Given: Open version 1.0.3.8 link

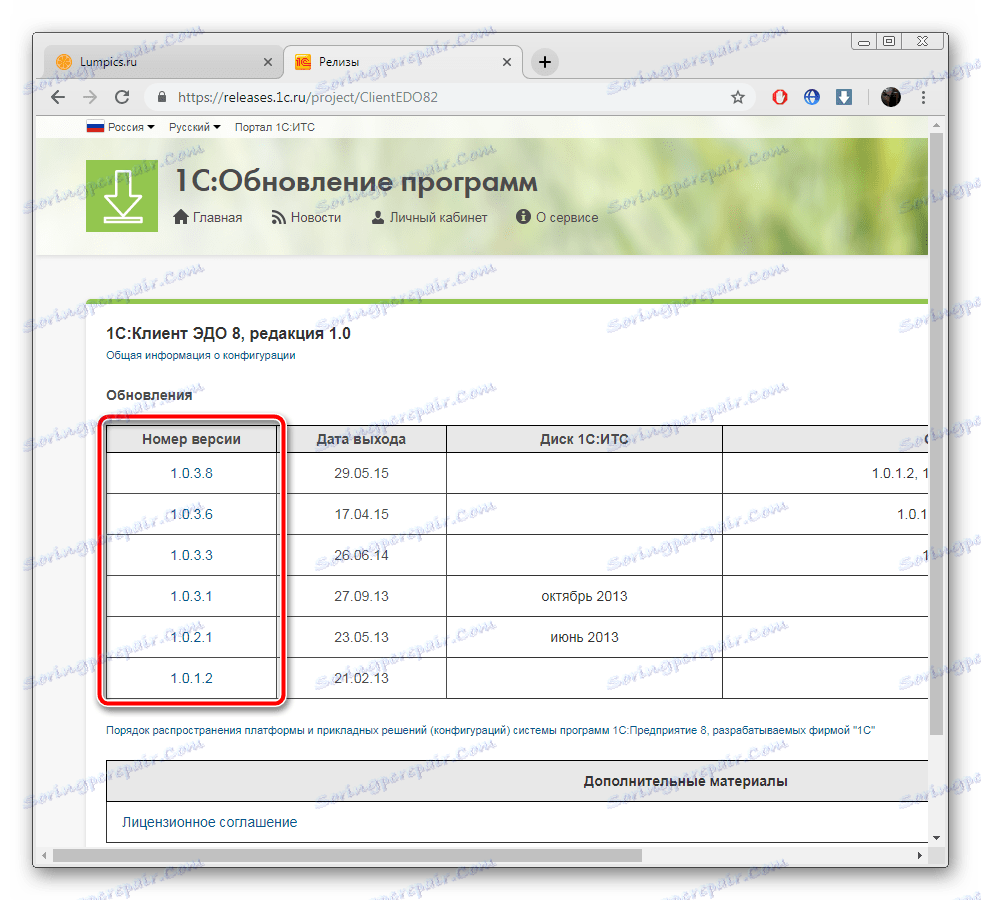Looking at the screenshot, I should click(191, 473).
